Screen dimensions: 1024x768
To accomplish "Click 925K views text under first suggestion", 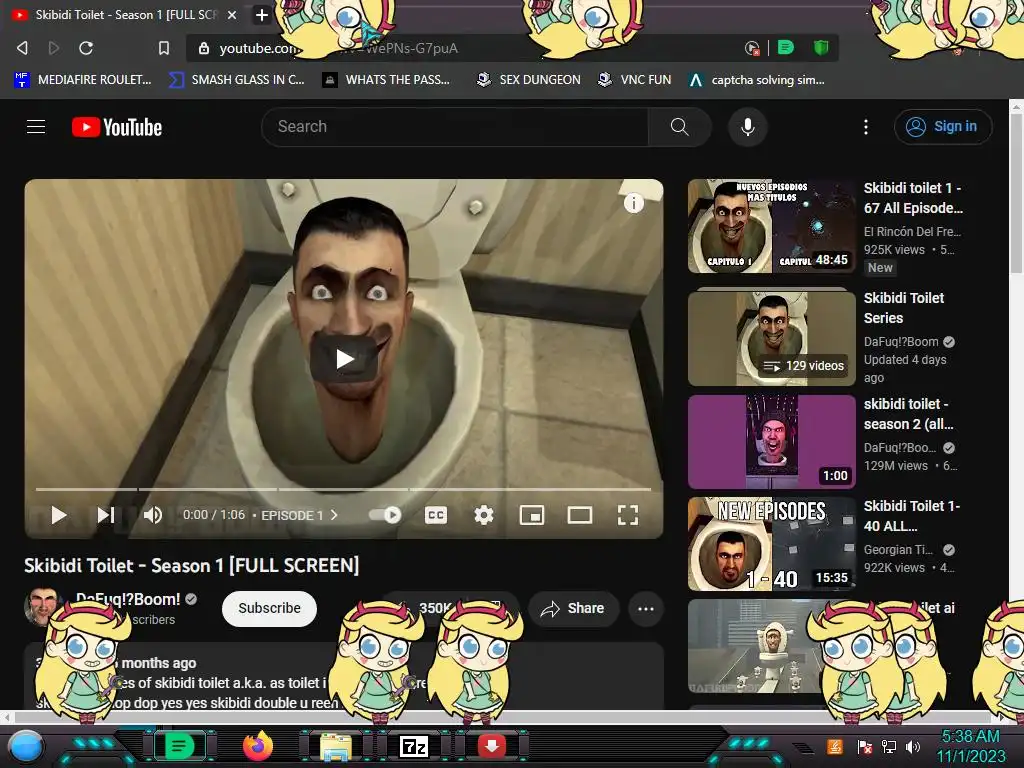I will point(894,249).
